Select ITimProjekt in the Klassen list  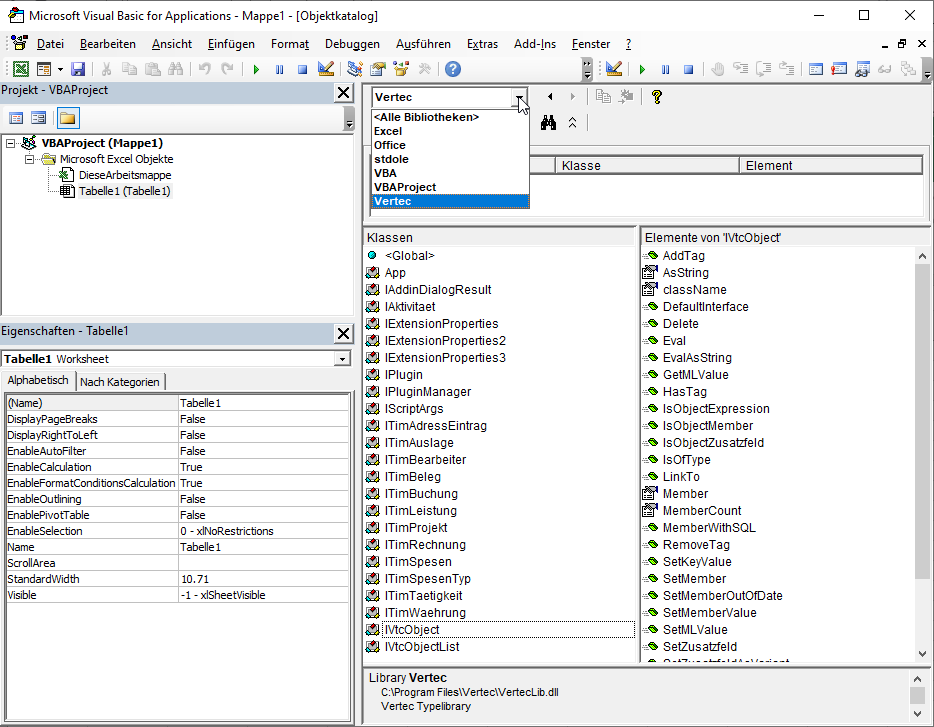[x=415, y=528]
